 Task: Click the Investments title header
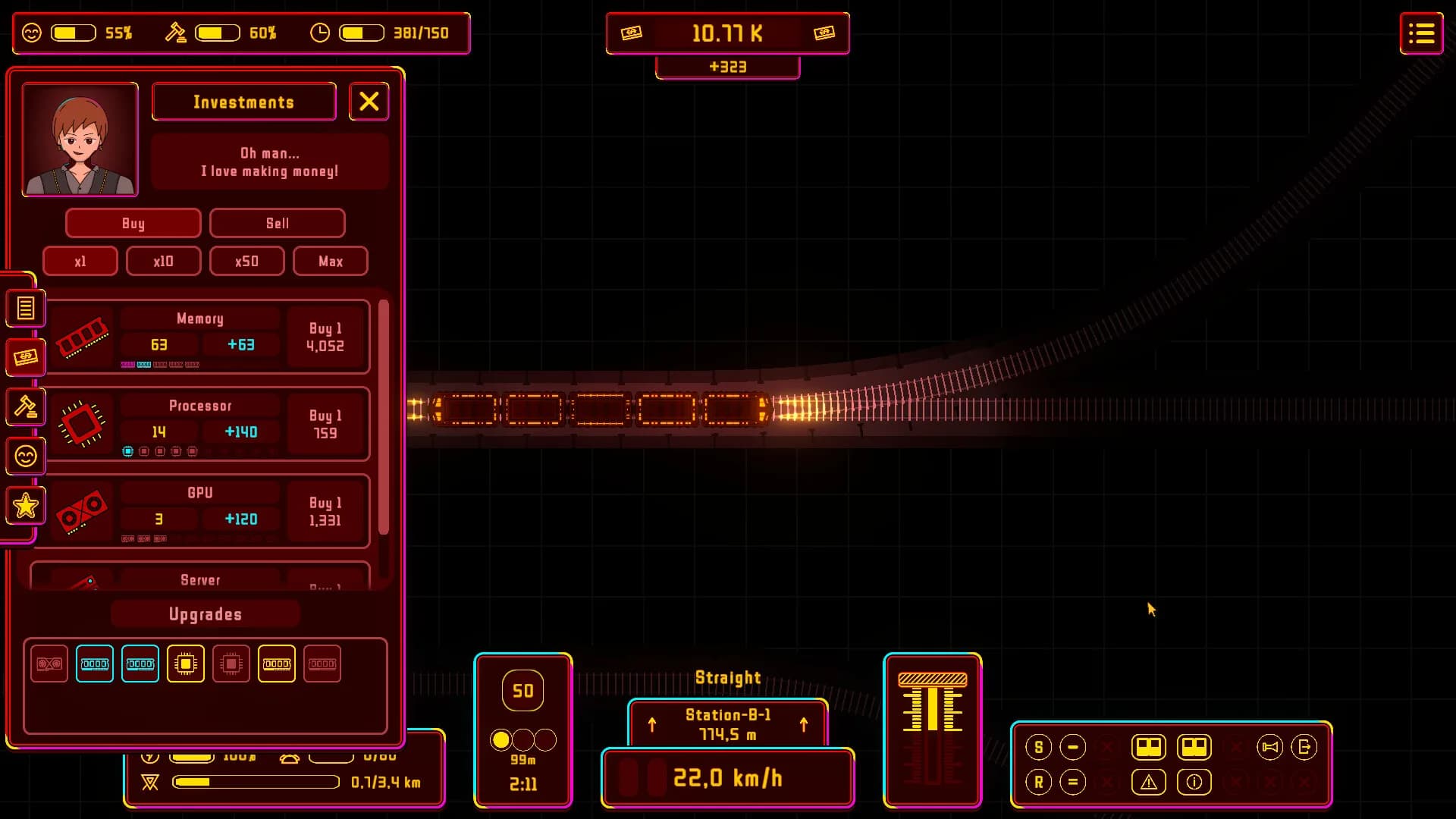pyautogui.click(x=244, y=102)
